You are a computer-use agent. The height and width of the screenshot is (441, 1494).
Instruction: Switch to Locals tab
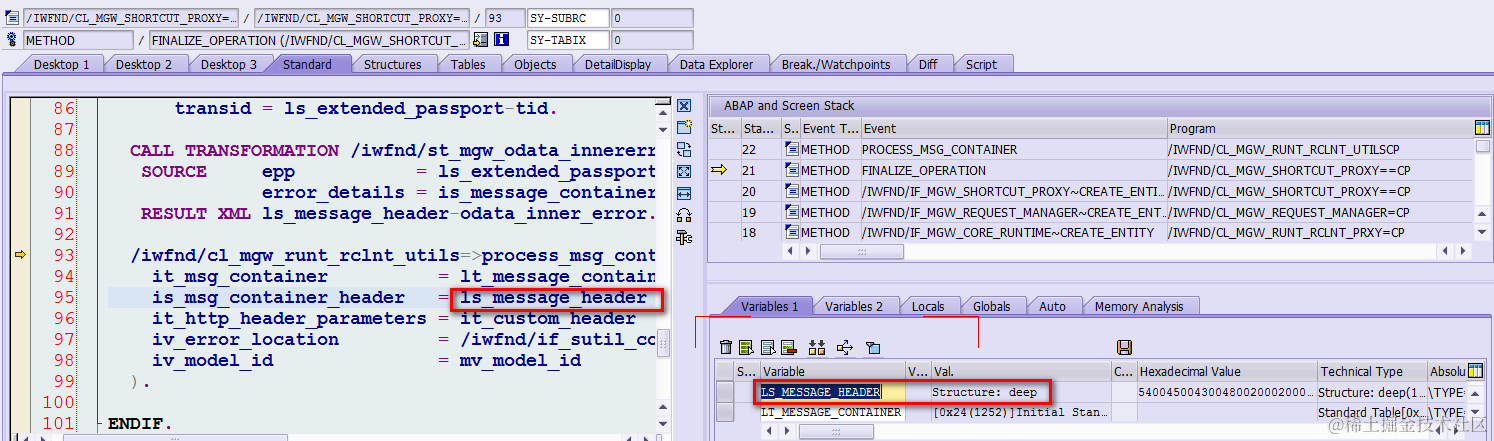[928, 306]
